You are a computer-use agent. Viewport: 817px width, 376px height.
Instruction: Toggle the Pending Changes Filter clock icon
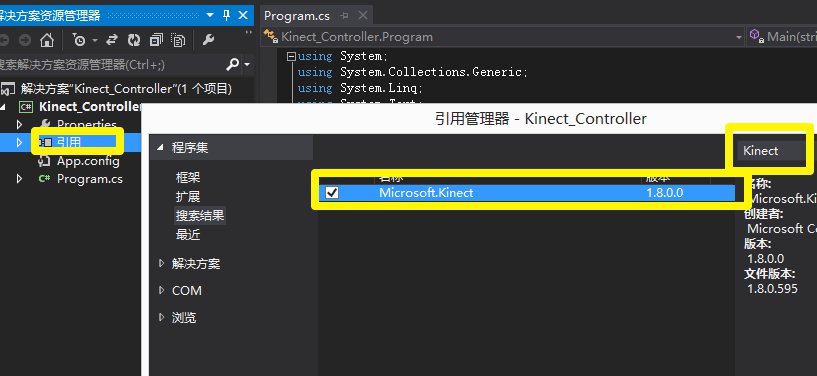point(79,40)
